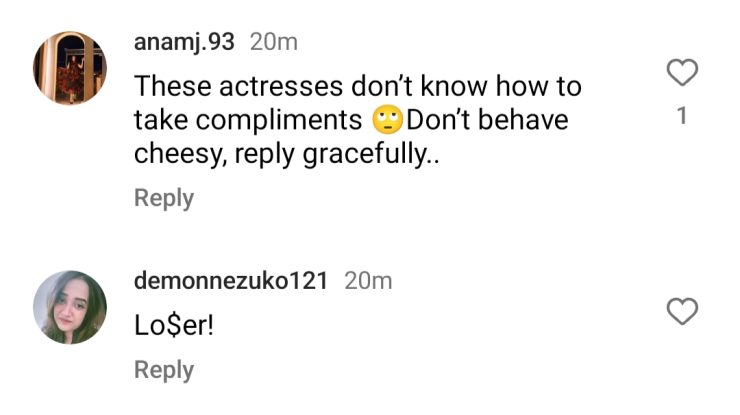Like the comment by anamj.93
The height and width of the screenshot is (415, 740).
pyautogui.click(x=682, y=73)
